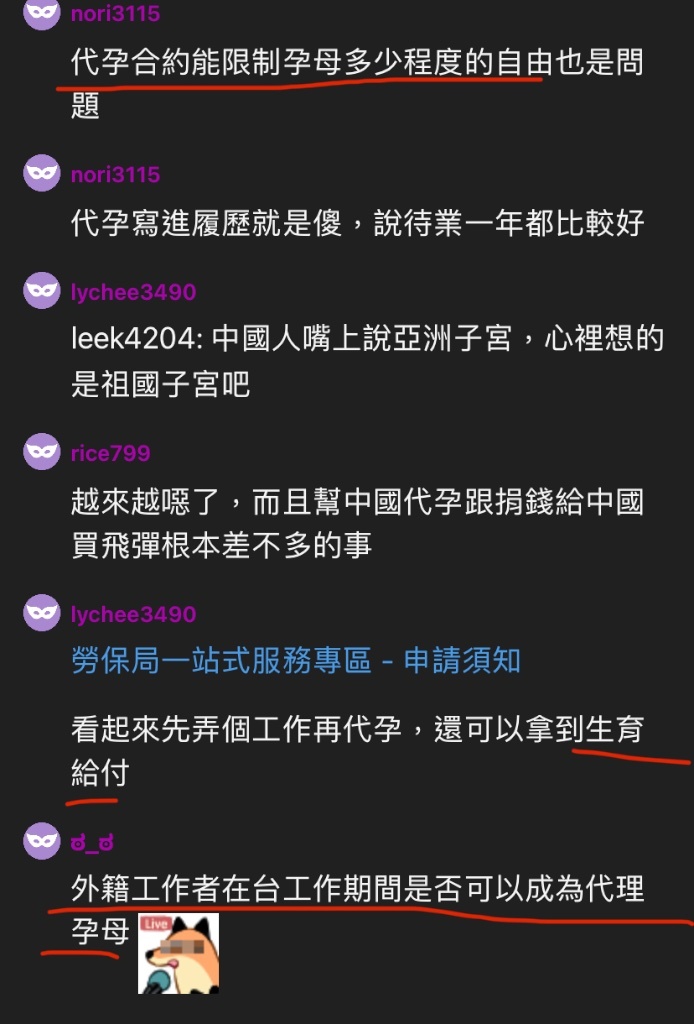
Task: Open the 勞保局一站式服務專區 - 申請須知 link
Action: pos(296,660)
